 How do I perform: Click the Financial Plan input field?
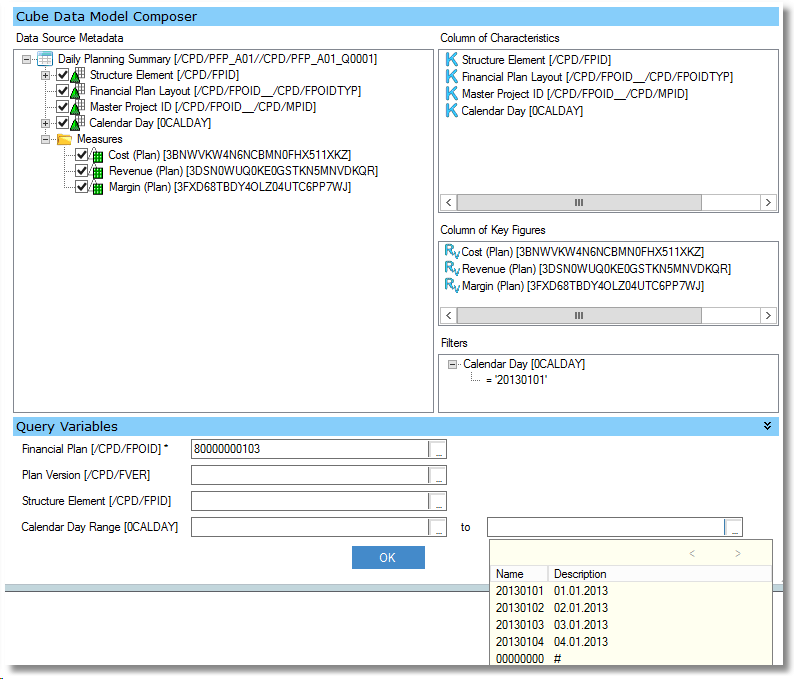[x=310, y=449]
